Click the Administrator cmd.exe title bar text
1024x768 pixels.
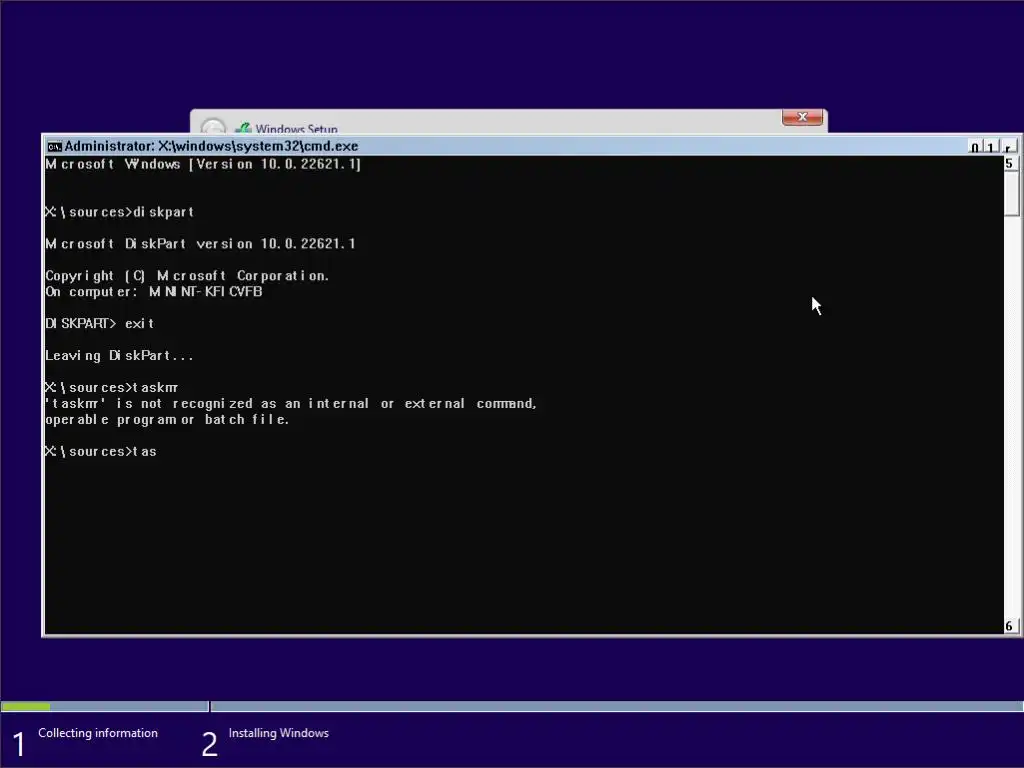[211, 146]
